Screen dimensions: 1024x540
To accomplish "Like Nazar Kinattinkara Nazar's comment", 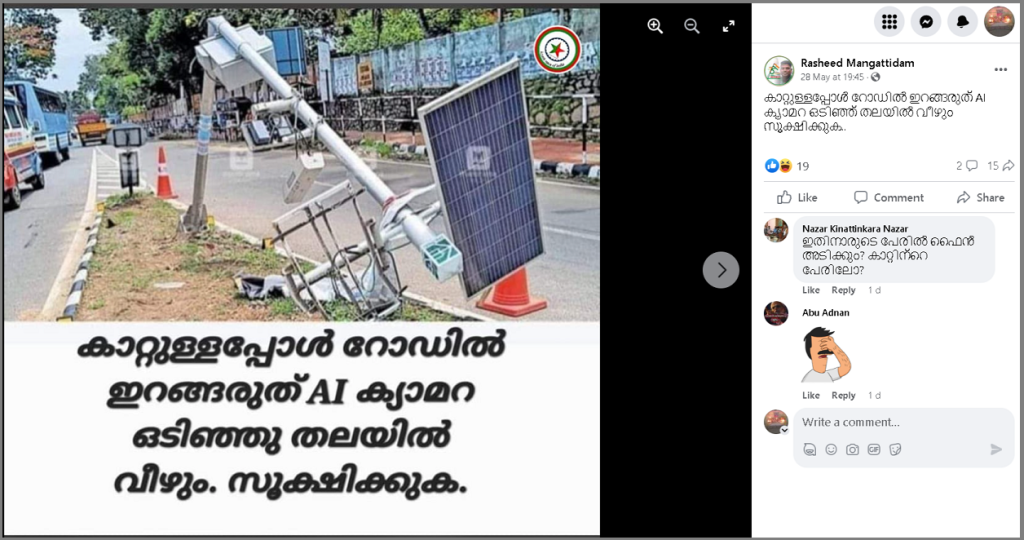I will 810,290.
